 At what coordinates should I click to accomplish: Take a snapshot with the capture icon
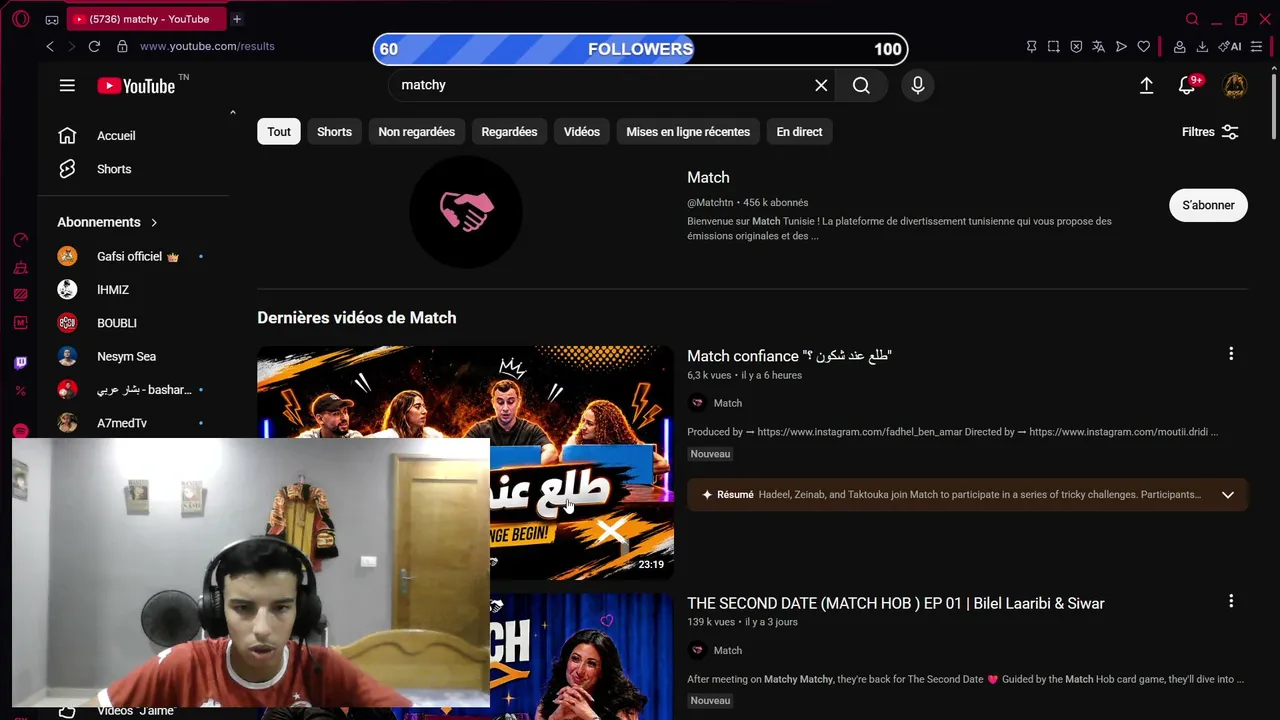pyautogui.click(x=1053, y=46)
